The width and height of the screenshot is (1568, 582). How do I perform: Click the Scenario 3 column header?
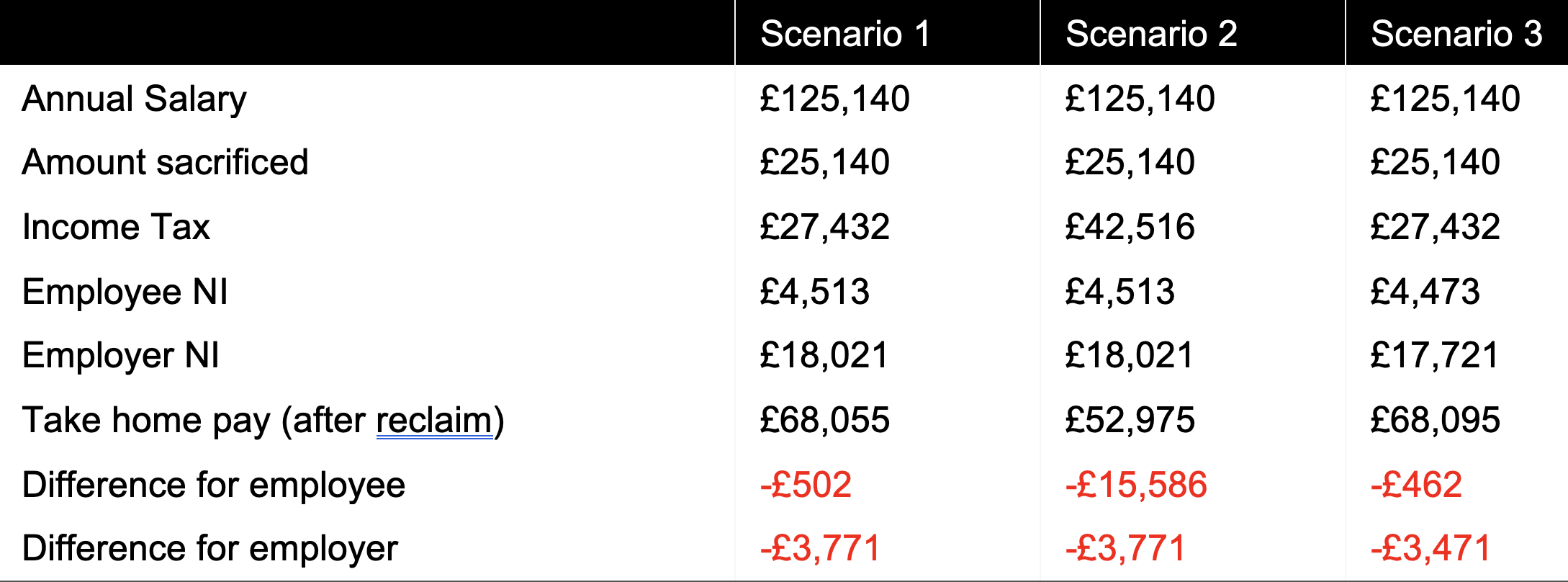pyautogui.click(x=1456, y=34)
